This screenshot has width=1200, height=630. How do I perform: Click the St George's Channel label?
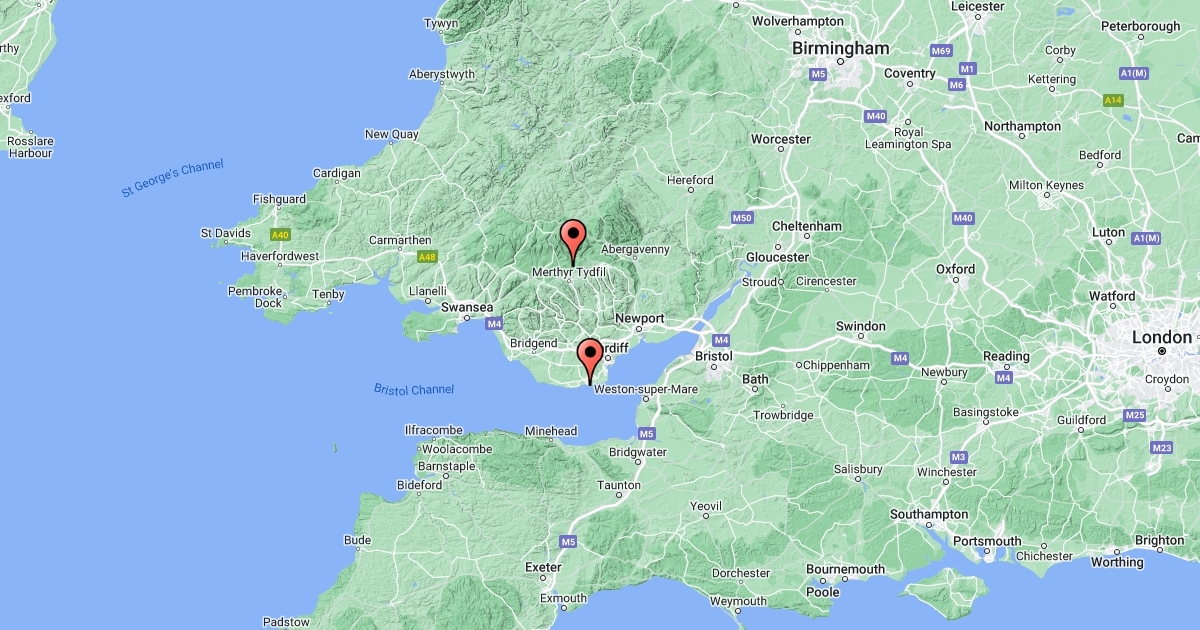[173, 178]
